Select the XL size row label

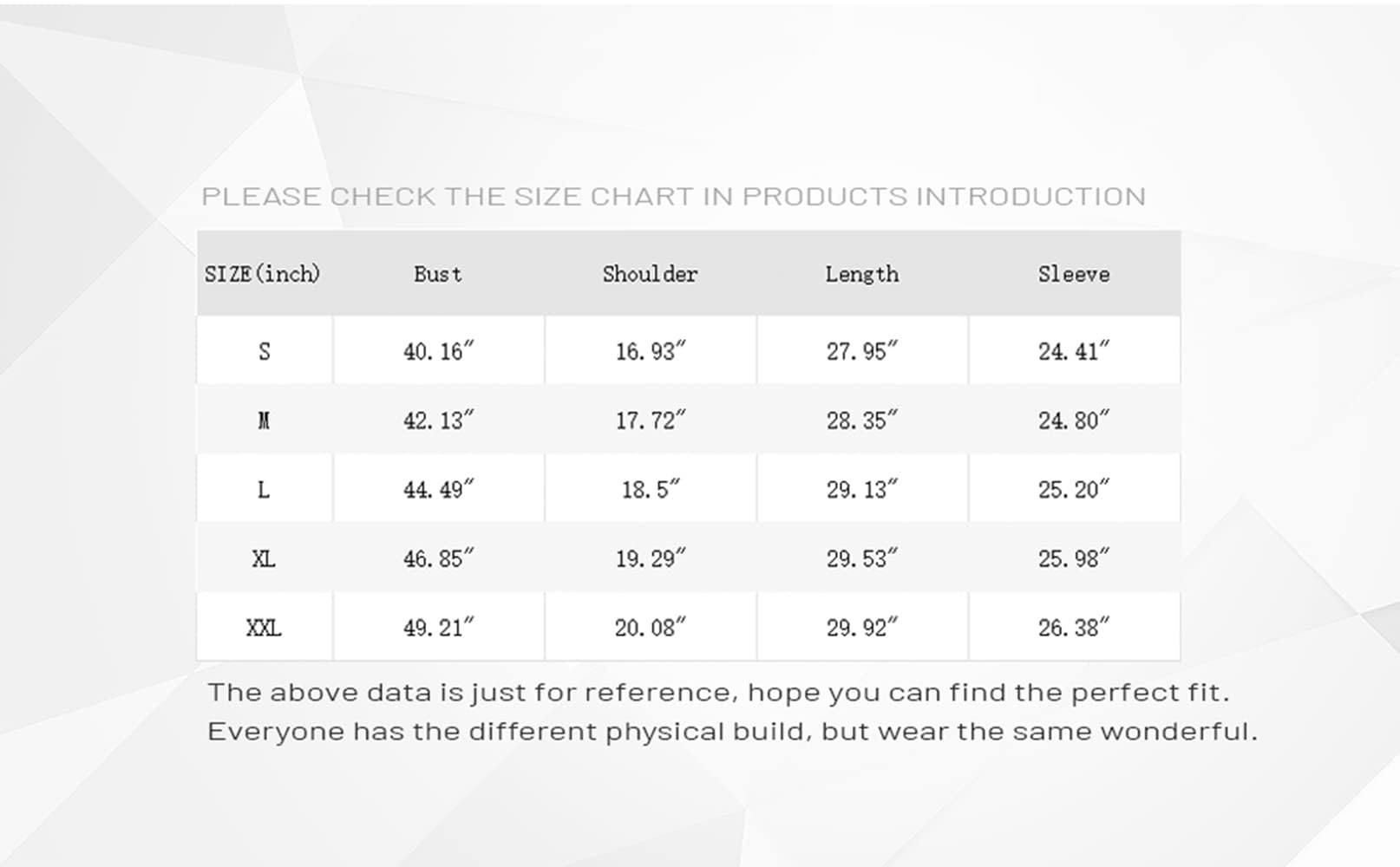coord(264,558)
